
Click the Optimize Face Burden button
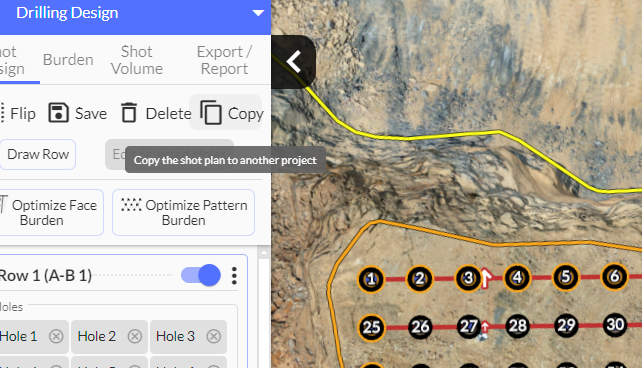point(50,212)
